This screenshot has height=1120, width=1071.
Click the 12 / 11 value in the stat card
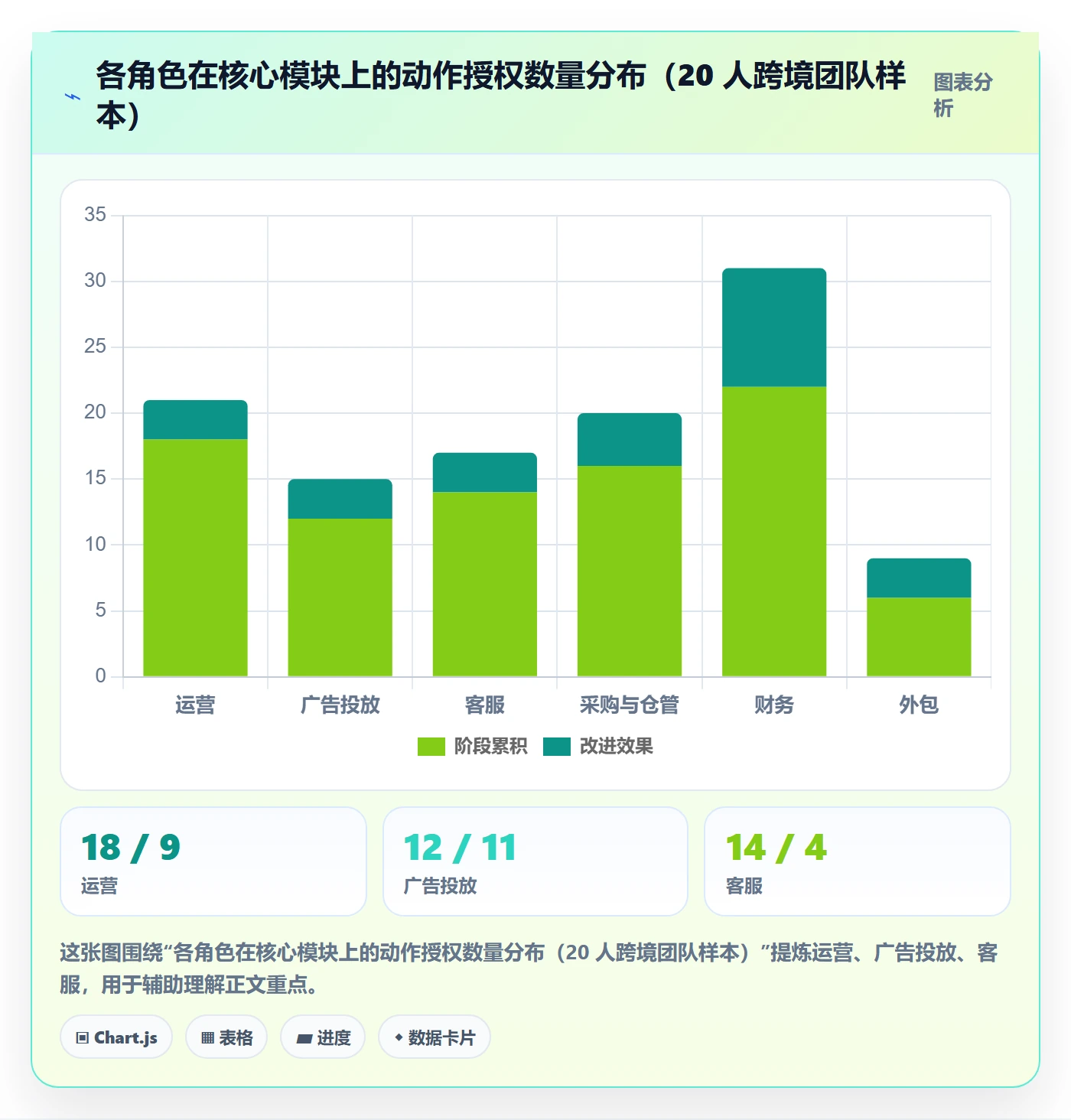[460, 848]
